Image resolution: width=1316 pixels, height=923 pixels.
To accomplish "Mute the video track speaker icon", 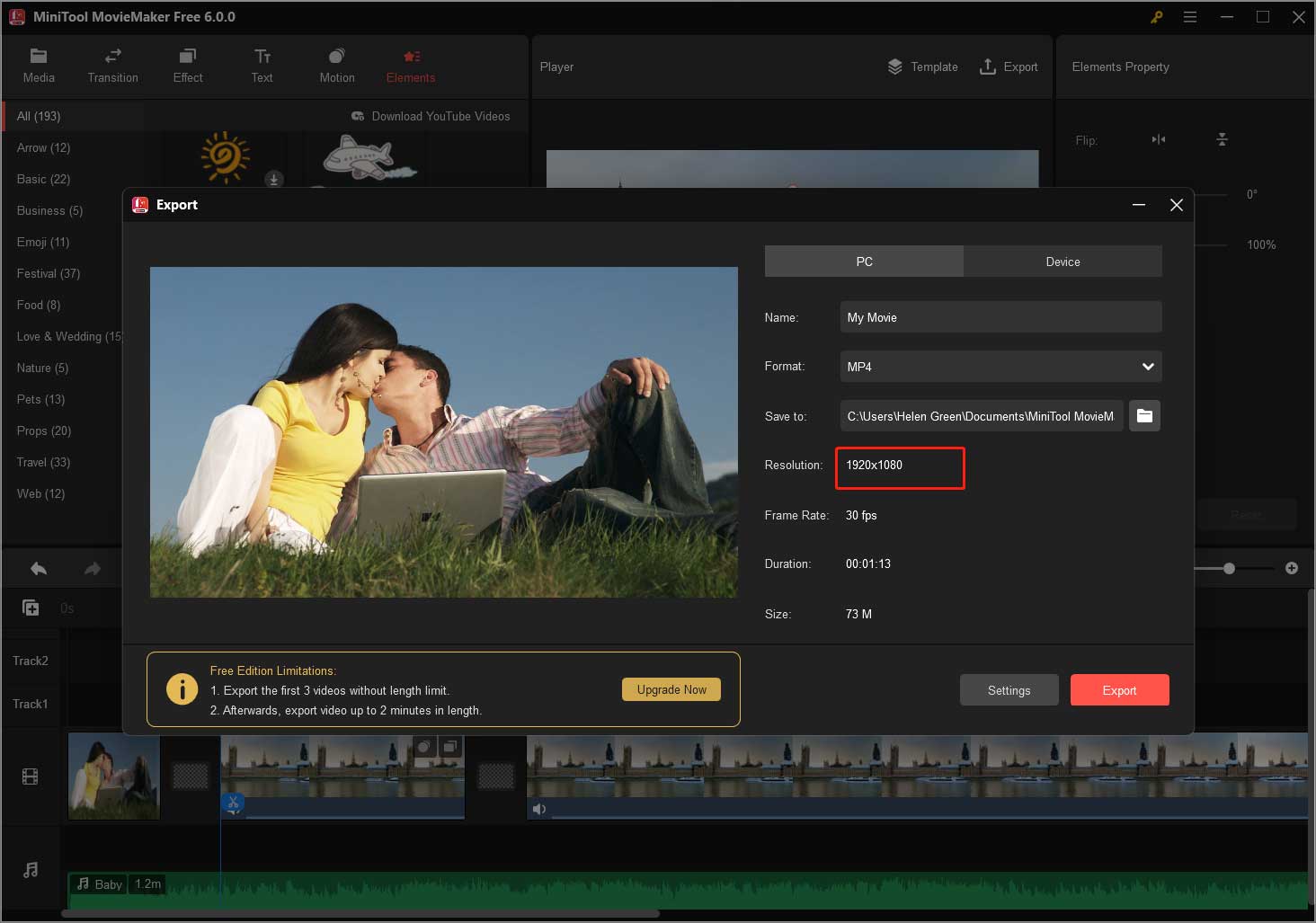I will click(x=539, y=808).
